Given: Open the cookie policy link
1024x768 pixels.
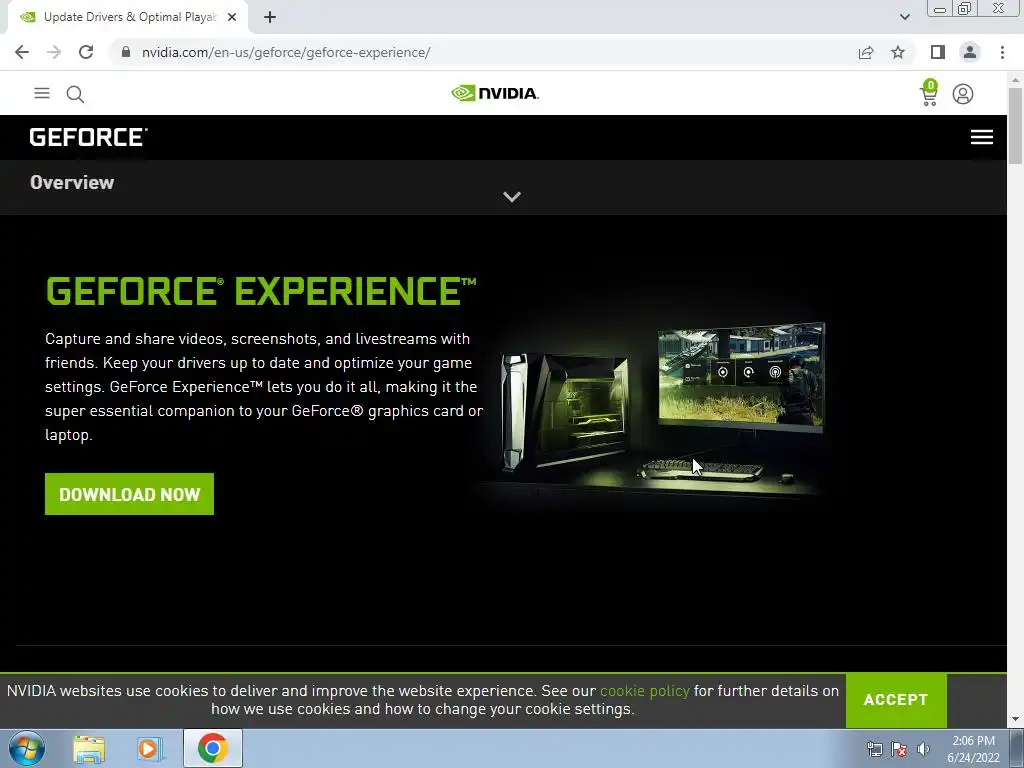Looking at the screenshot, I should pos(645,691).
